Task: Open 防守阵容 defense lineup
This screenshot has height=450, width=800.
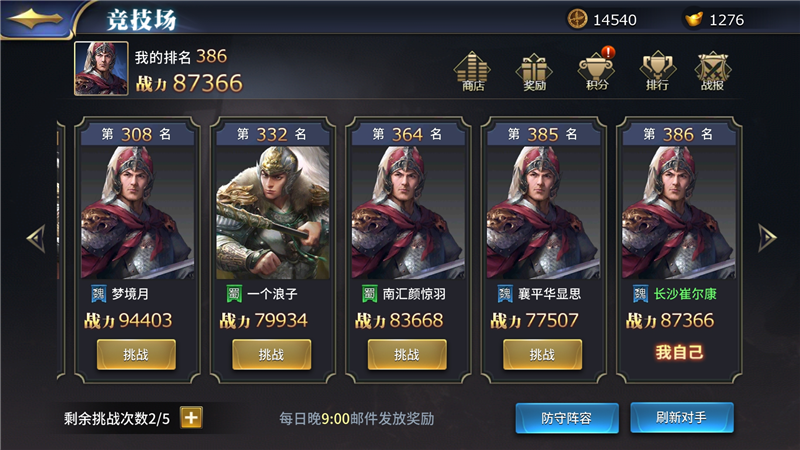Action: point(567,418)
